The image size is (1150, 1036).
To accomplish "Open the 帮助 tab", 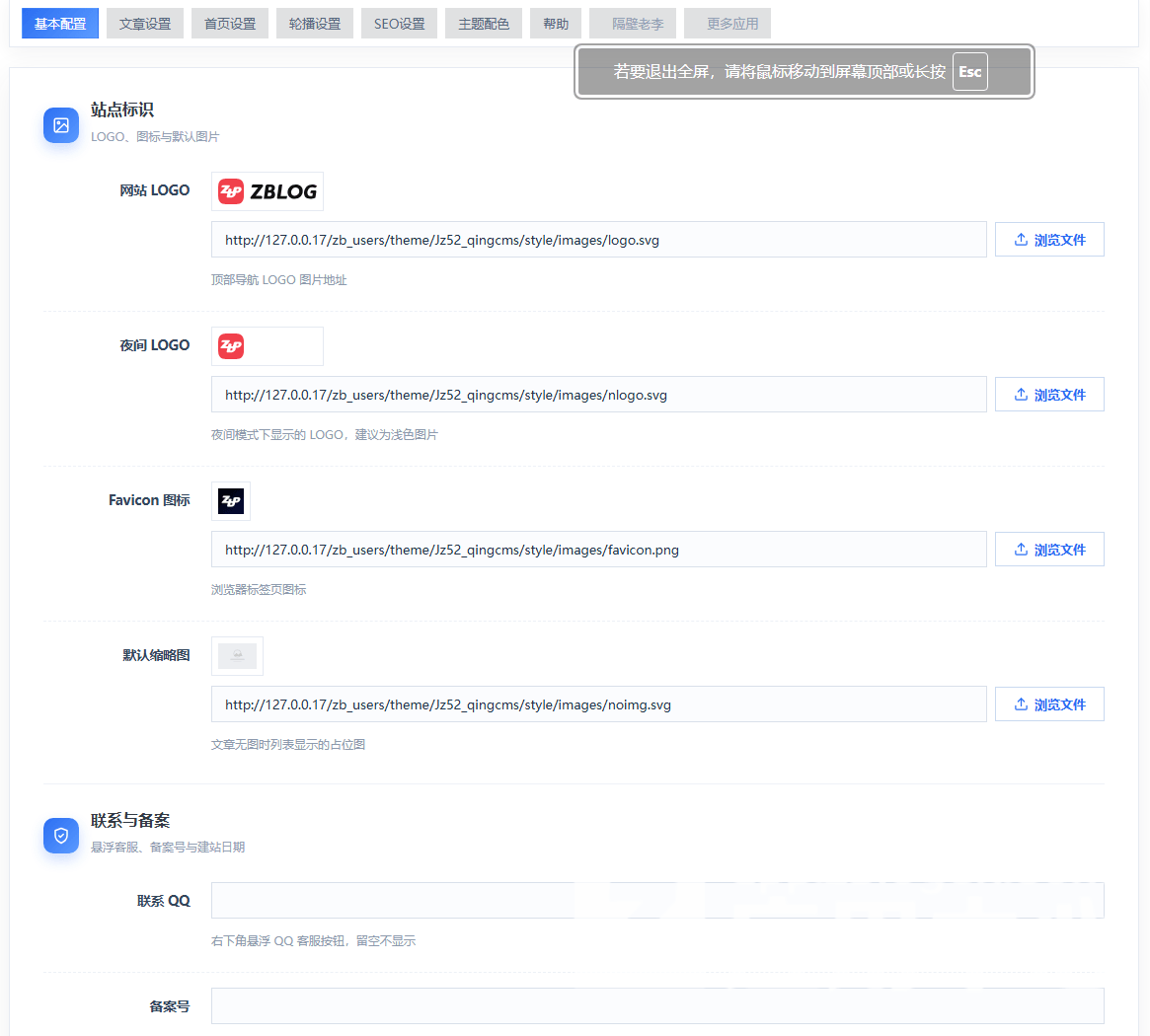I will (x=556, y=24).
